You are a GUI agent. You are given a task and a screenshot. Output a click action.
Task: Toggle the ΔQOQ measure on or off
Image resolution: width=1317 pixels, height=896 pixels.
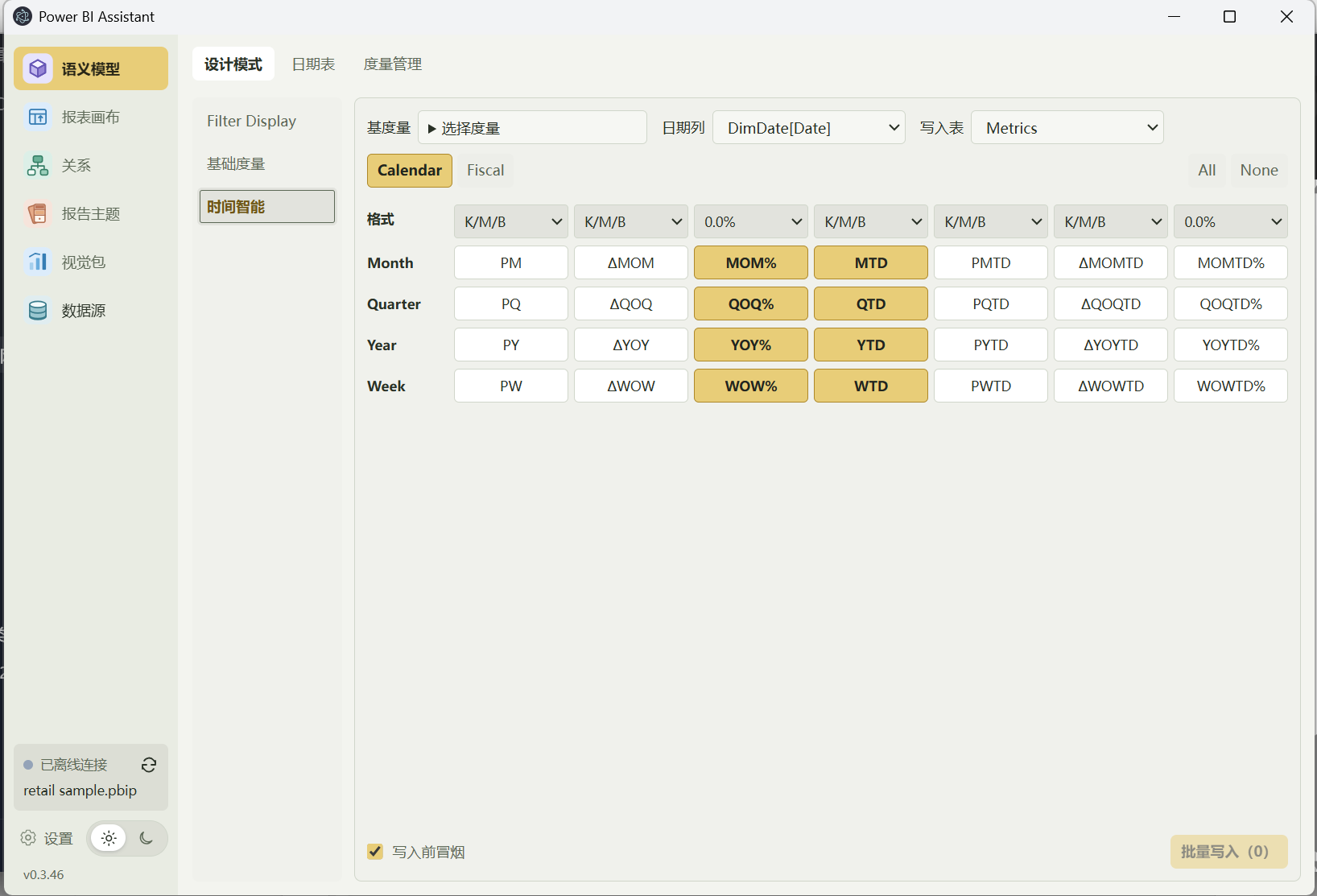(x=631, y=303)
